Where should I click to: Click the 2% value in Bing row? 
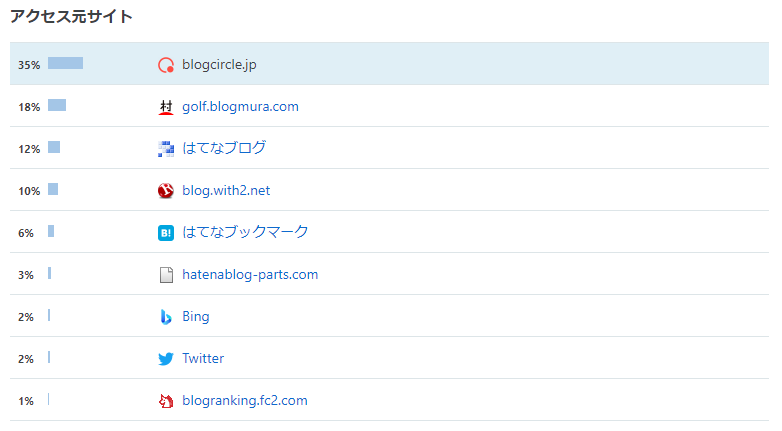tap(26, 317)
